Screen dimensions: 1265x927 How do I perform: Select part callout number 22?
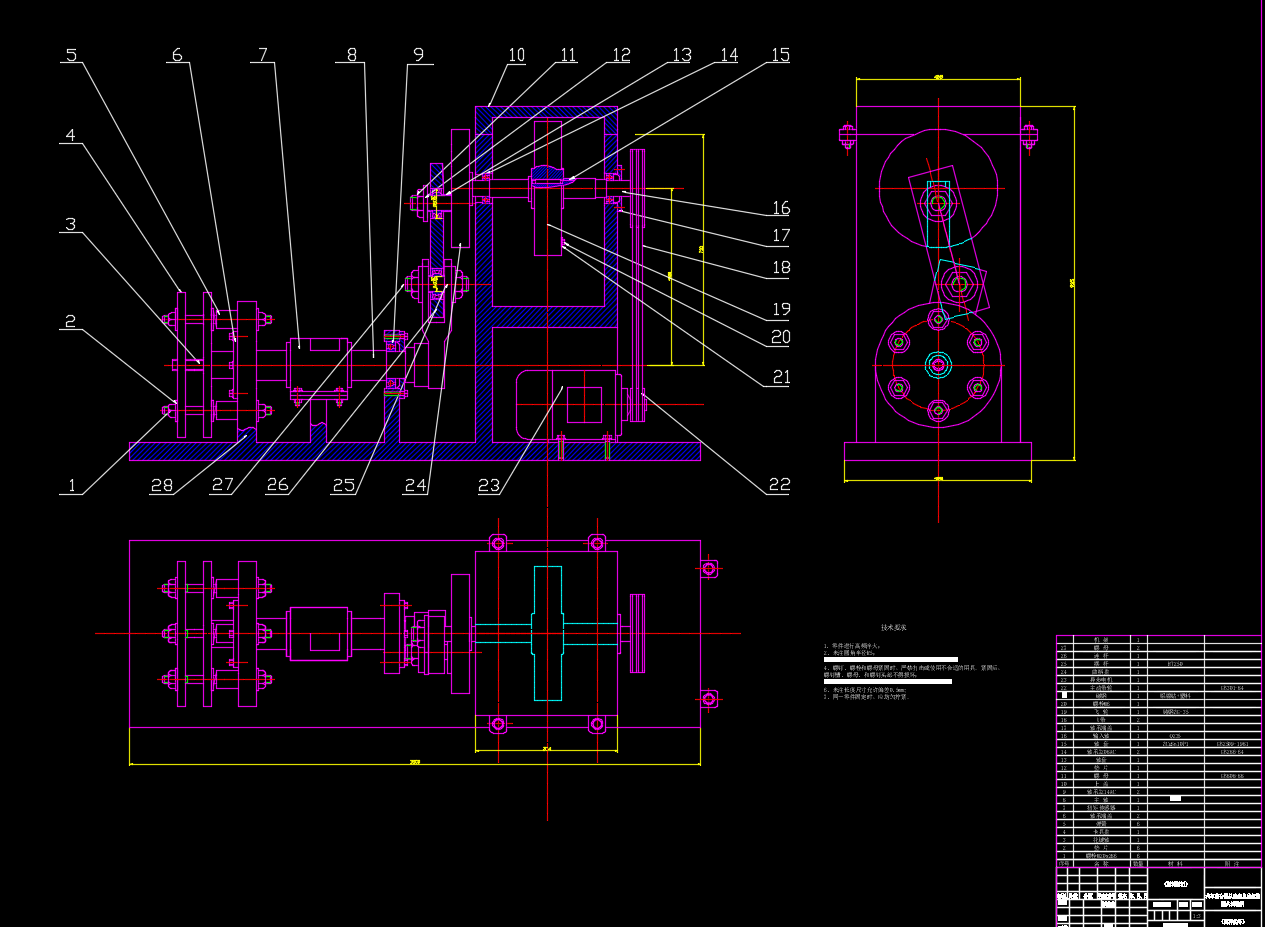779,485
